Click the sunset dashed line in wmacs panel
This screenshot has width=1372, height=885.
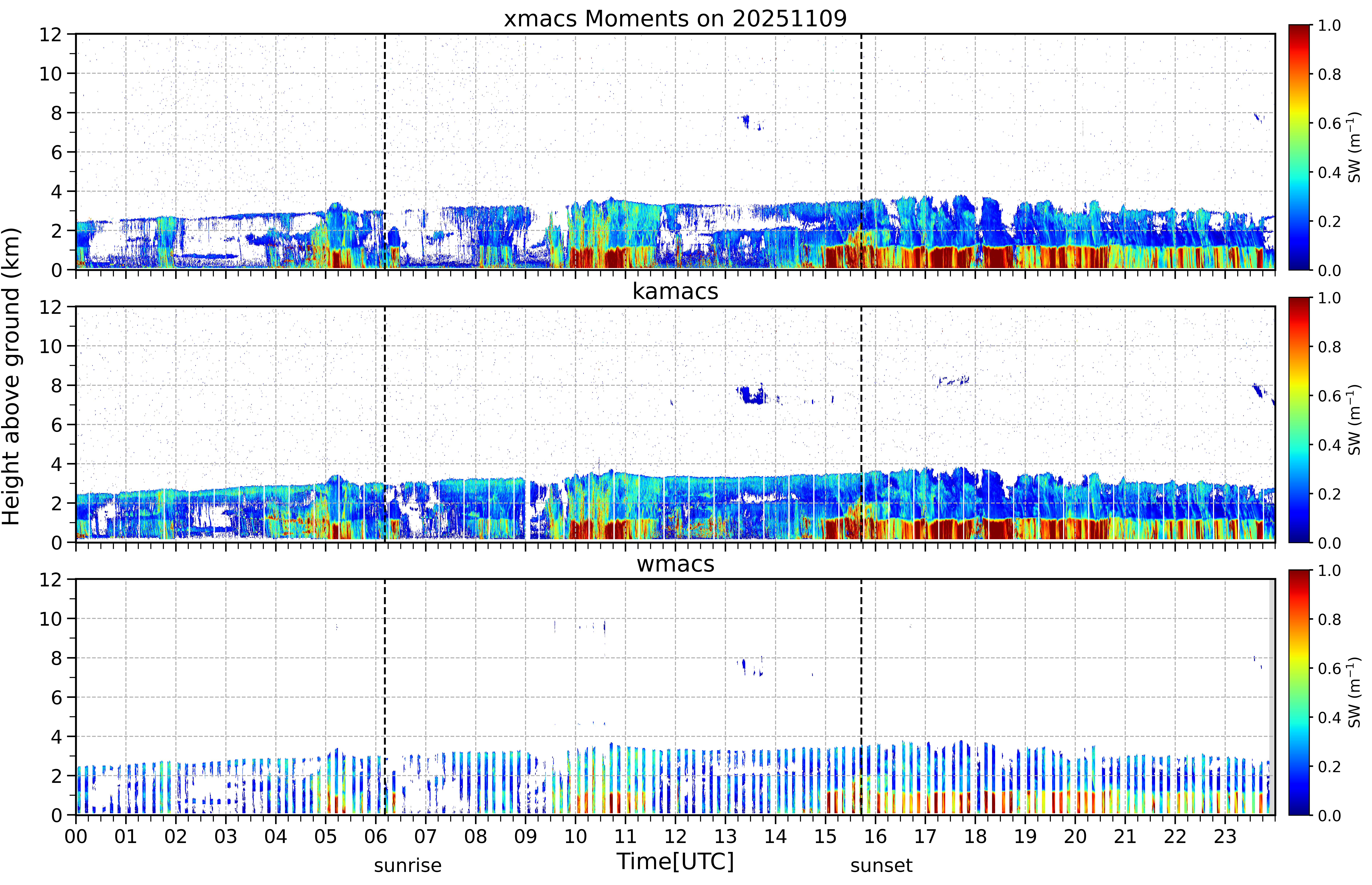[x=861, y=697]
